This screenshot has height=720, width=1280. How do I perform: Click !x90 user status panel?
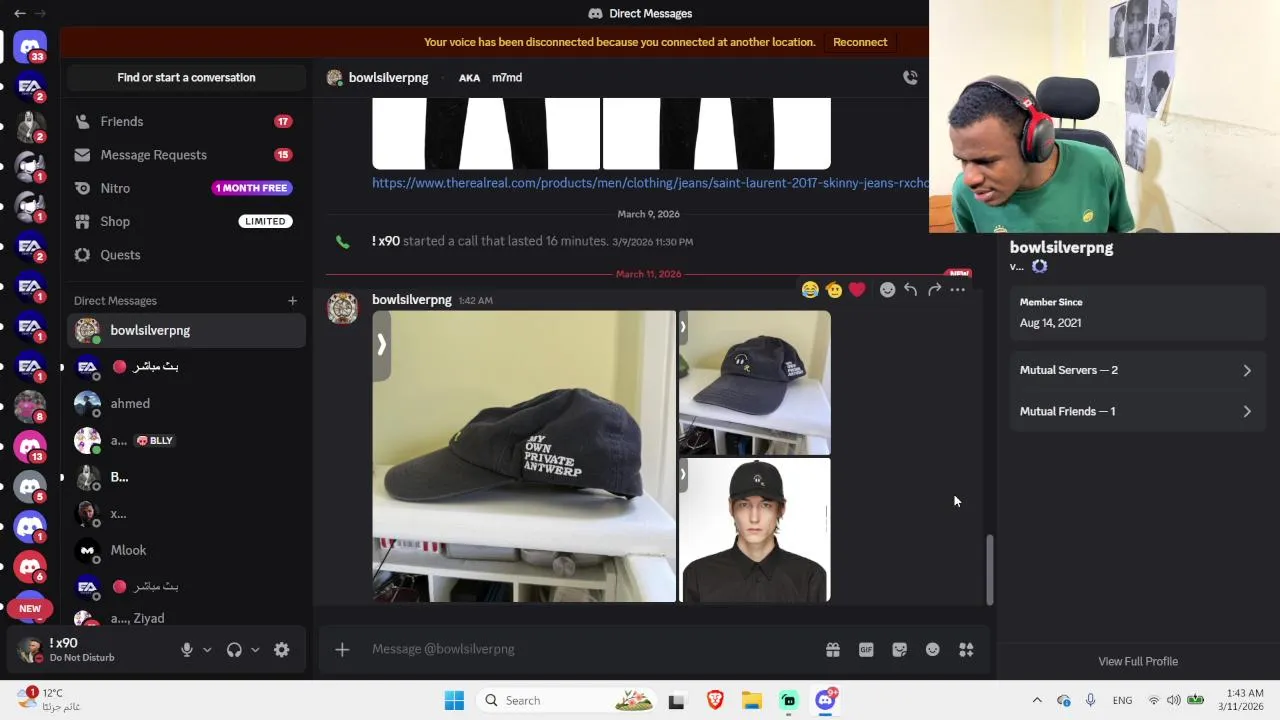[x=90, y=649]
